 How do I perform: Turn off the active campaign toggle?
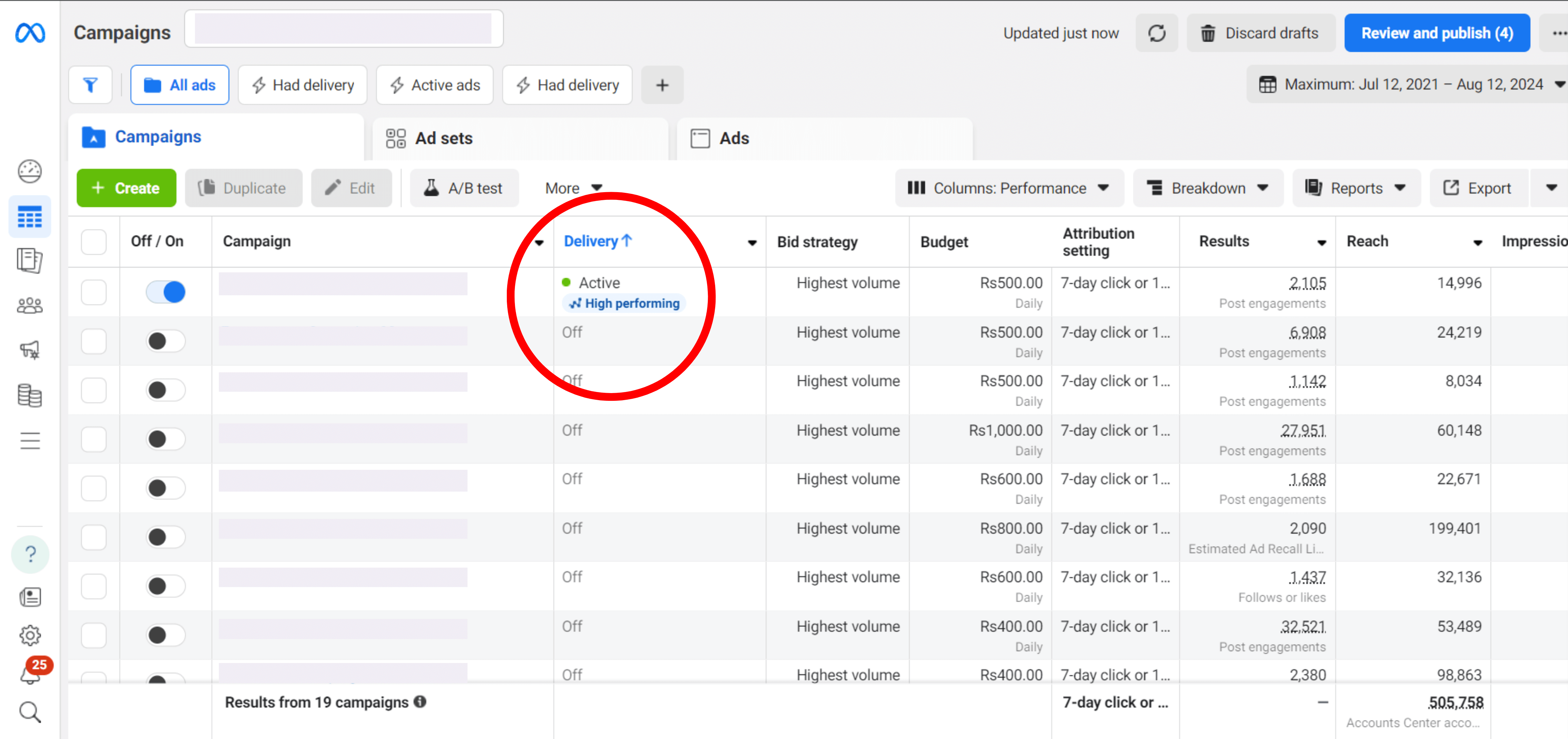pos(165,292)
